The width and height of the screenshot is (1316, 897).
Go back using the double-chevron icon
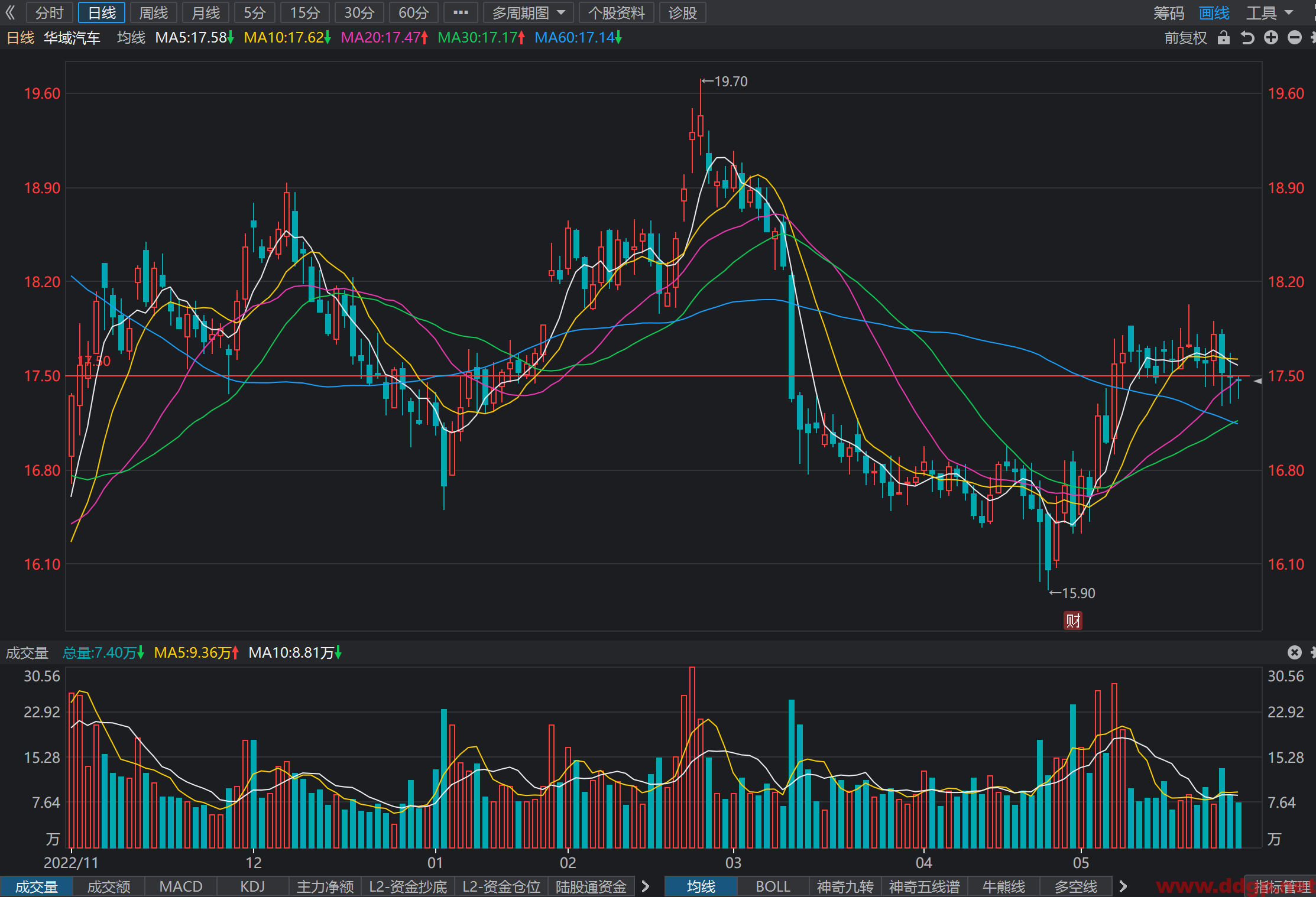[x=10, y=12]
